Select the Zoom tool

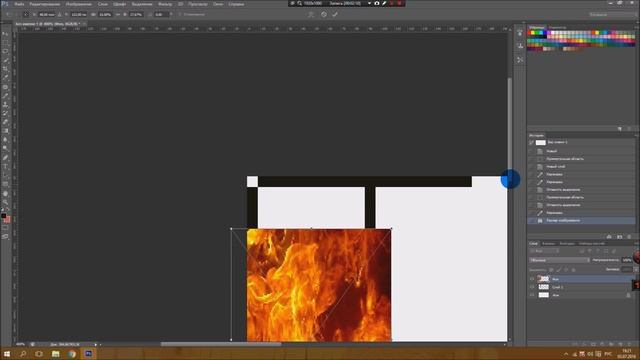click(5, 202)
